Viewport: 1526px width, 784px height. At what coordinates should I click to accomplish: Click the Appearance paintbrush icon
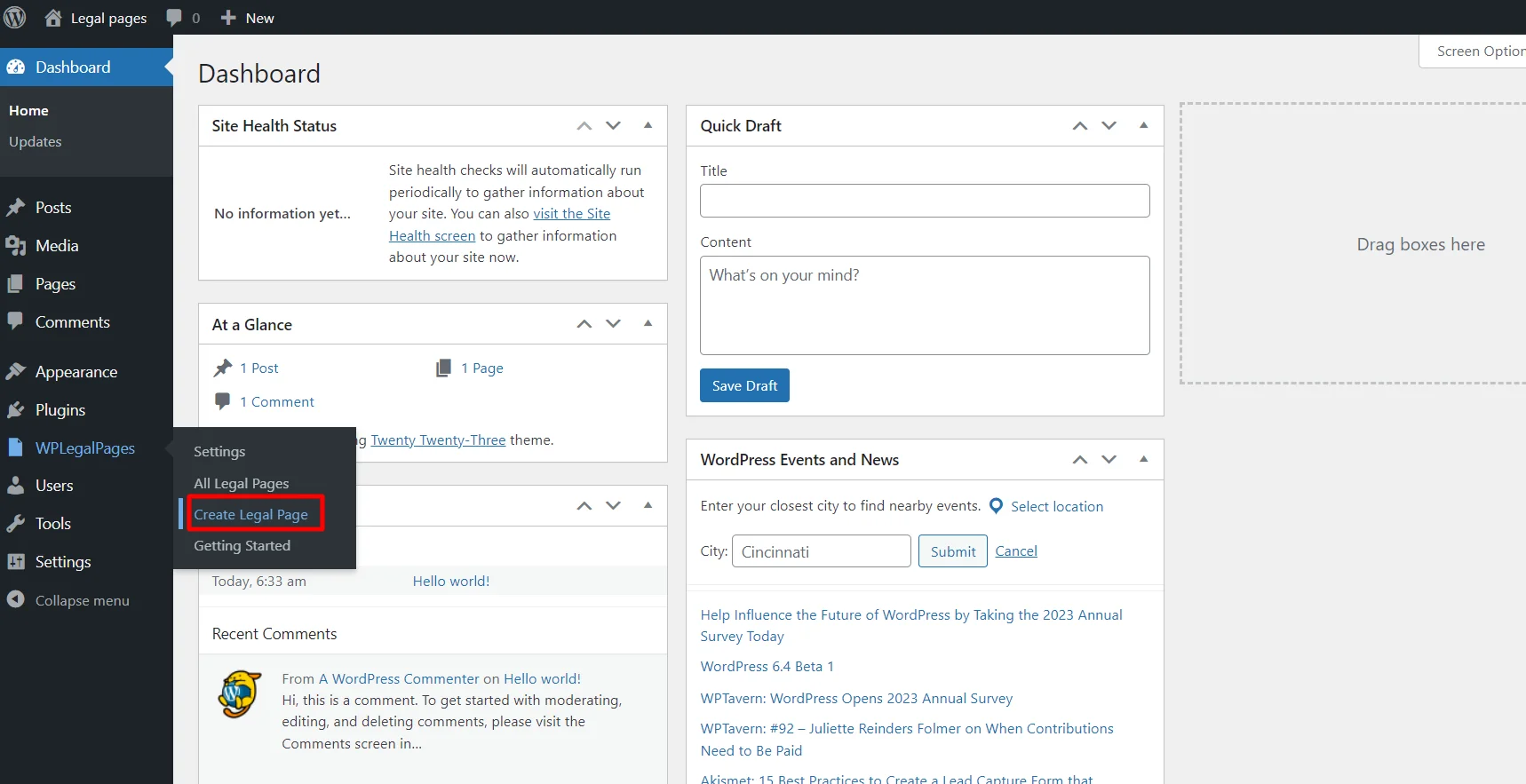click(x=15, y=372)
